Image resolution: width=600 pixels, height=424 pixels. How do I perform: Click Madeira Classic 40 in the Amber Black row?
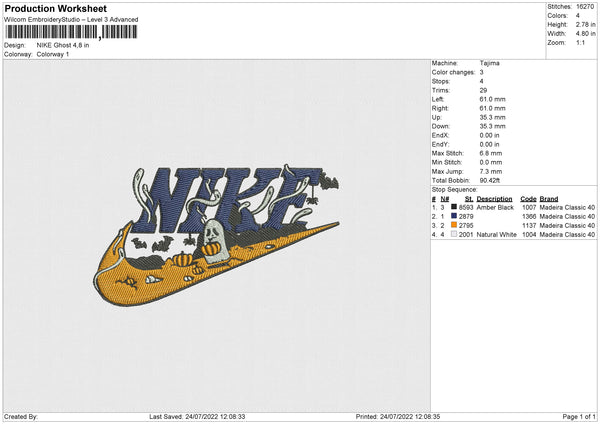coord(567,207)
